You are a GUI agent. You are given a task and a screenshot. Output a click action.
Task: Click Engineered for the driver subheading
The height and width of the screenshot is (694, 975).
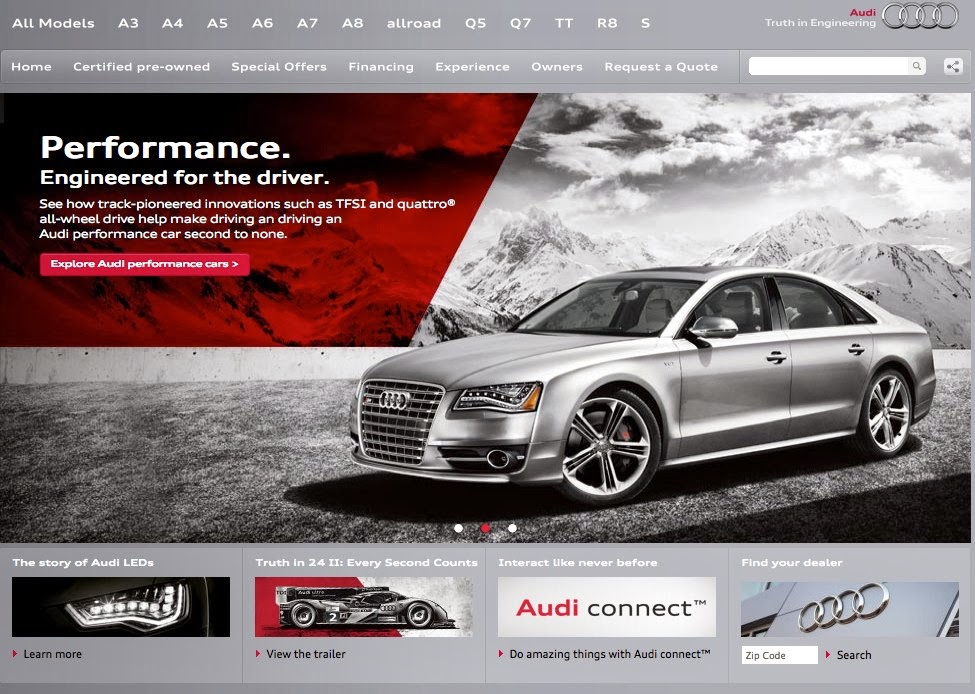185,177
